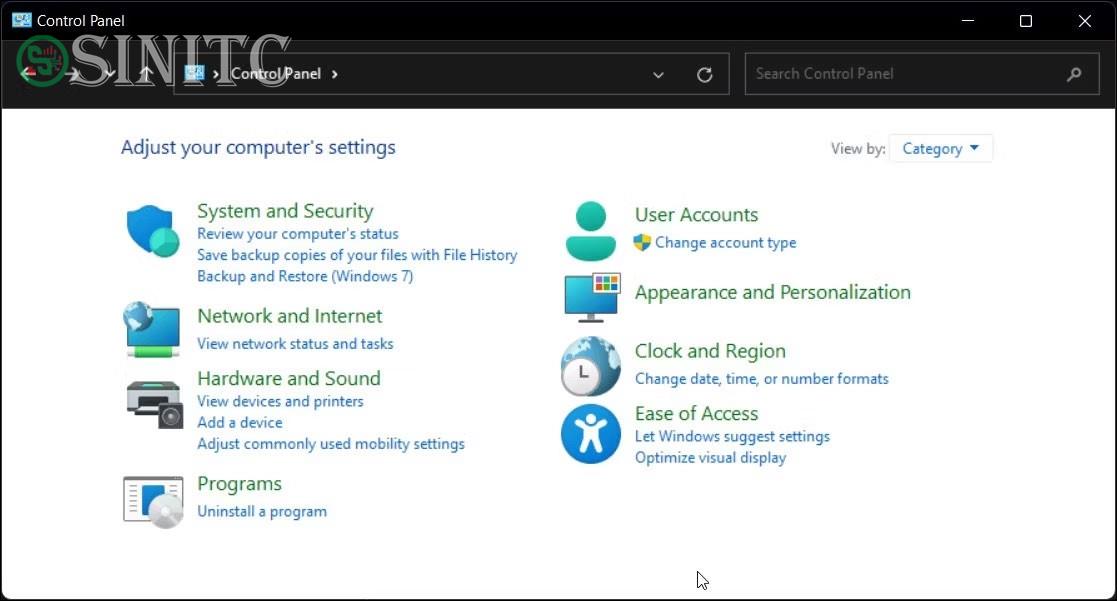The image size is (1117, 601).
Task: Go up one level with up arrow
Action: click(x=146, y=73)
